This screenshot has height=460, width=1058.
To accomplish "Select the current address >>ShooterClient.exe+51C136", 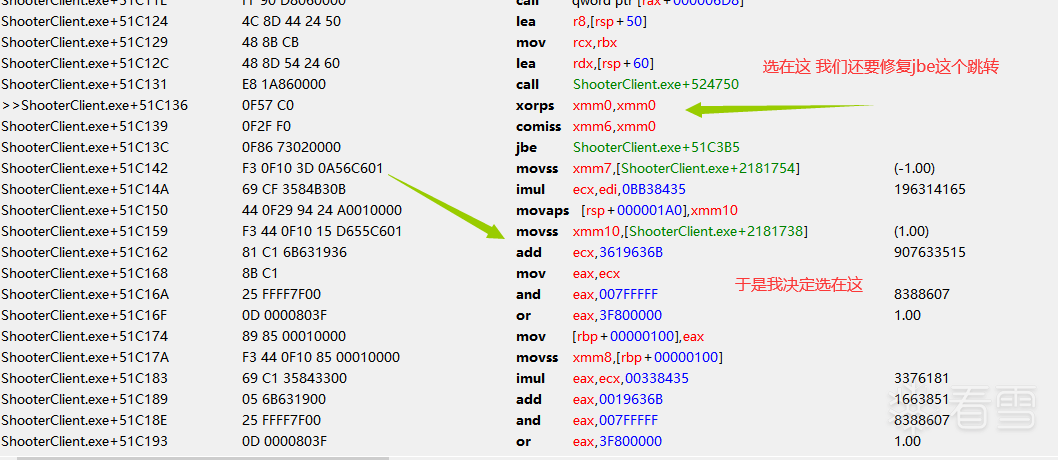I will click(94, 105).
